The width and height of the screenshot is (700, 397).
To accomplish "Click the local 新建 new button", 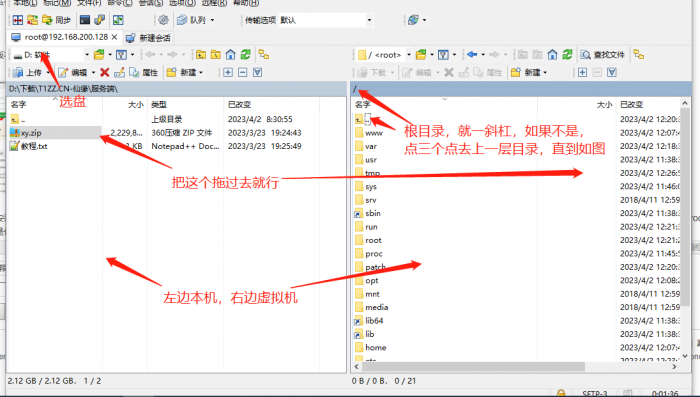I will coord(182,72).
